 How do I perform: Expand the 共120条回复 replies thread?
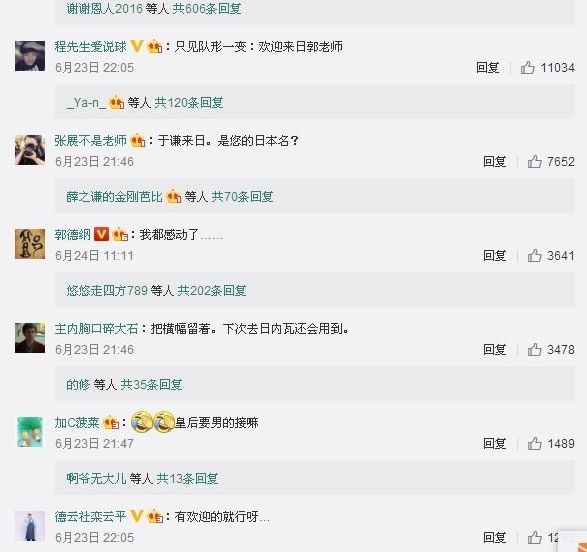(189, 103)
